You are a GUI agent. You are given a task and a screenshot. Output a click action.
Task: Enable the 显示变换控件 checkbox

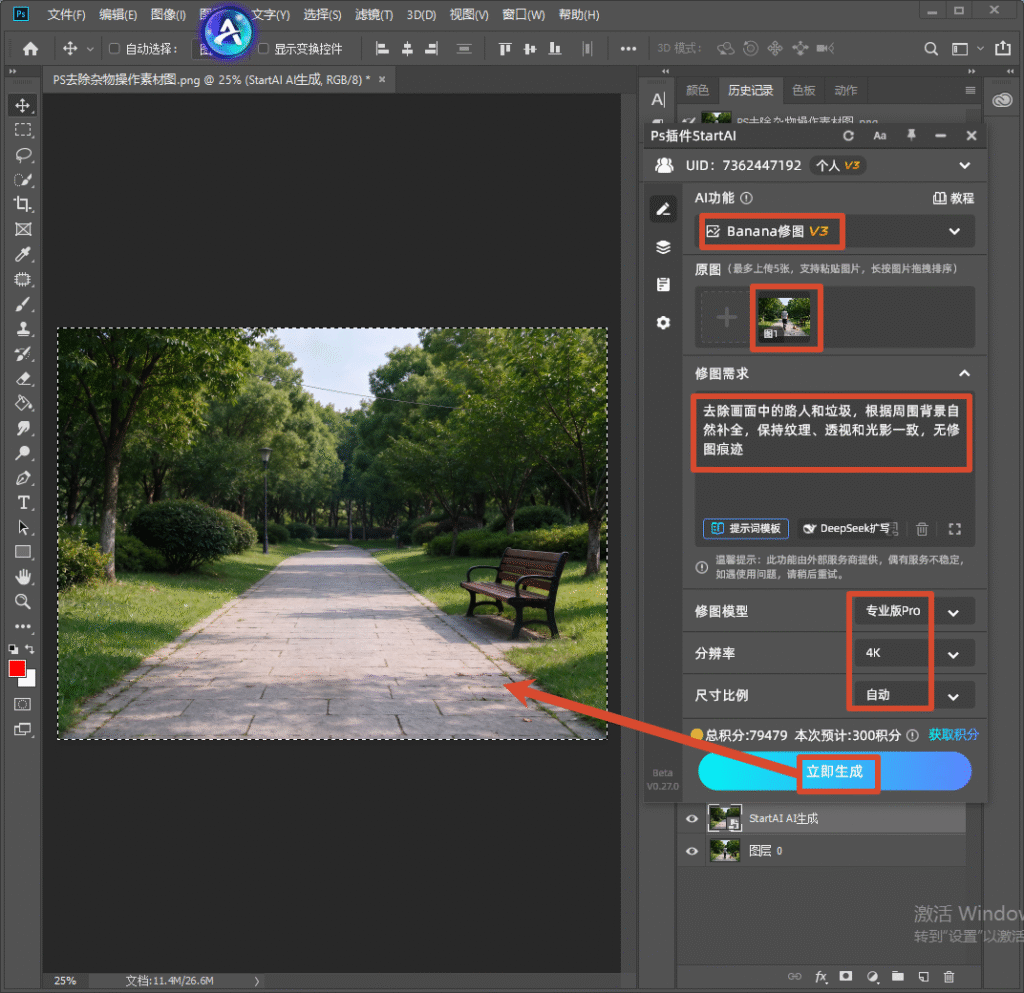pos(263,48)
